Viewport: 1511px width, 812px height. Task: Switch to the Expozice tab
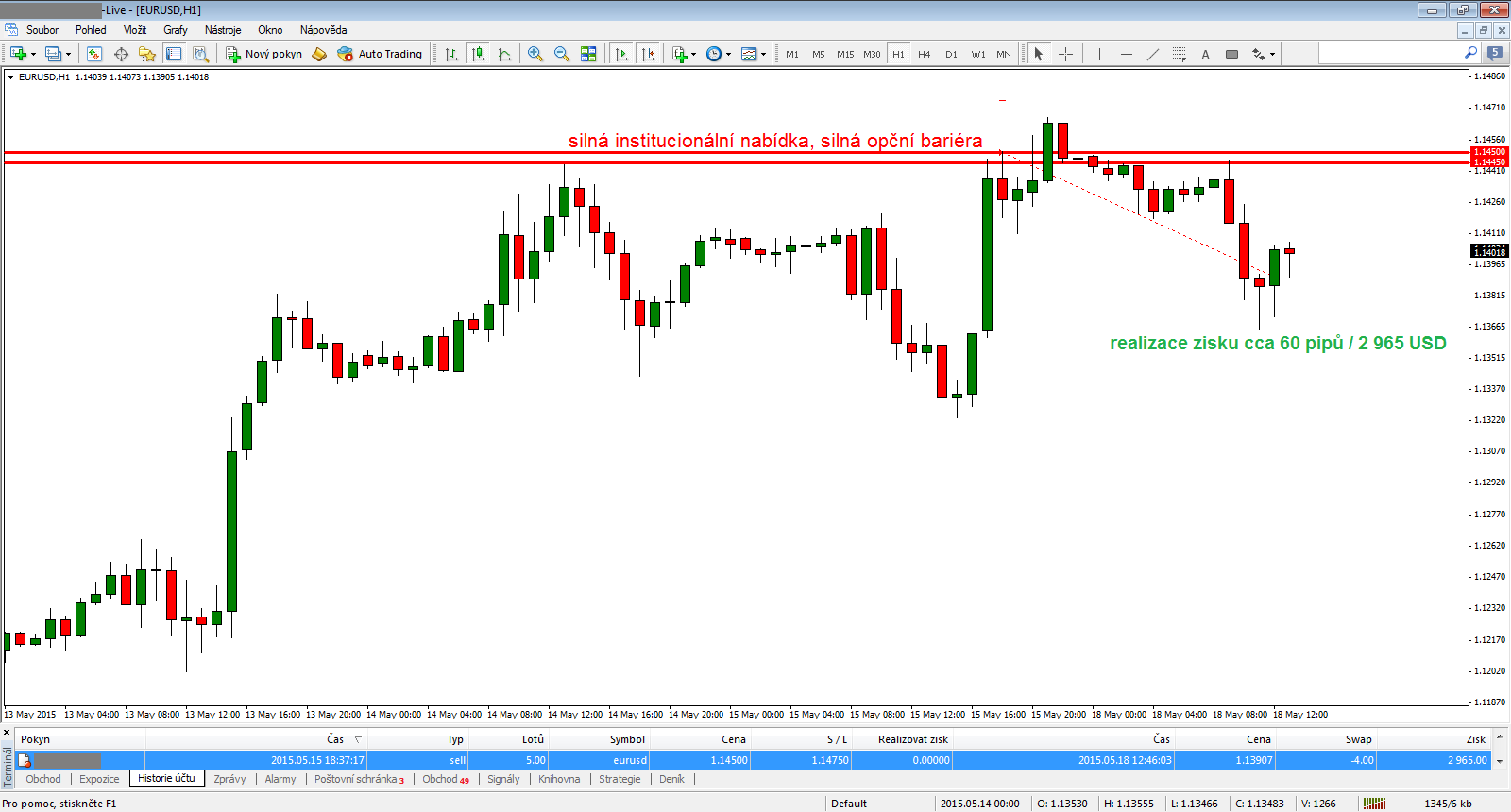[x=99, y=779]
